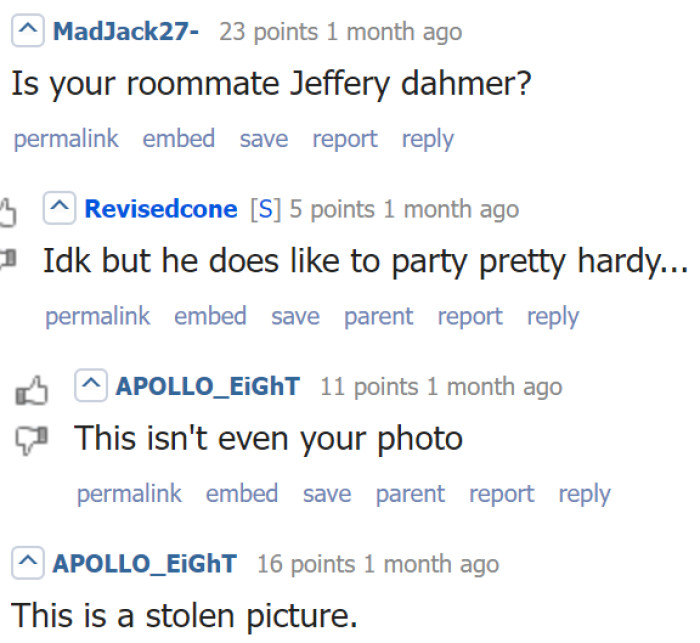Embed MadJack27-'s comment

click(x=178, y=139)
